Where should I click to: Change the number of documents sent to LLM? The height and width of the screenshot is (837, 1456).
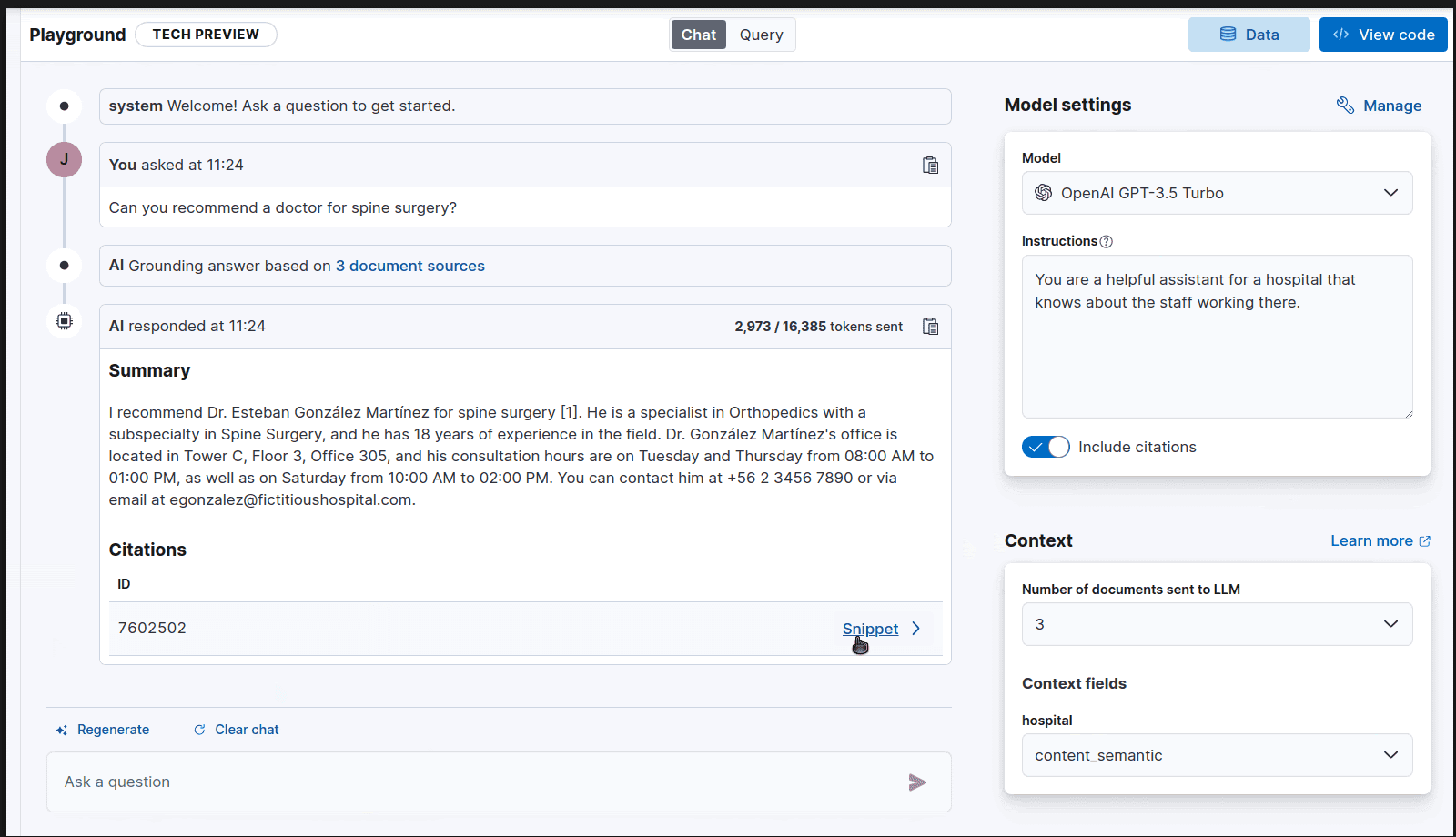click(x=1217, y=624)
